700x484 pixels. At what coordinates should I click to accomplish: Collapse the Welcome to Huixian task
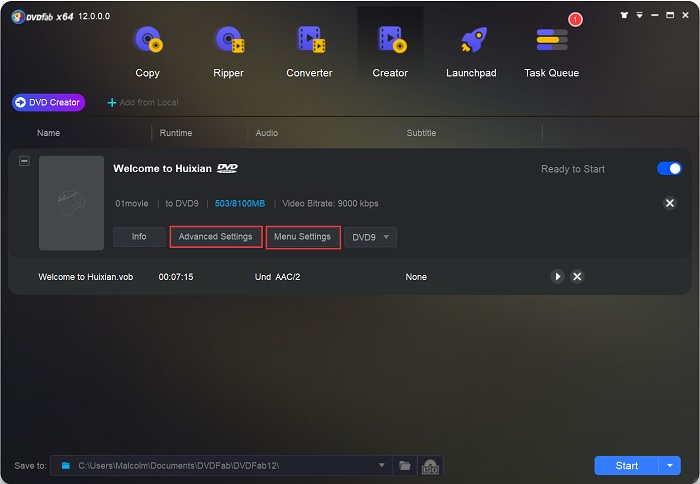coord(25,161)
